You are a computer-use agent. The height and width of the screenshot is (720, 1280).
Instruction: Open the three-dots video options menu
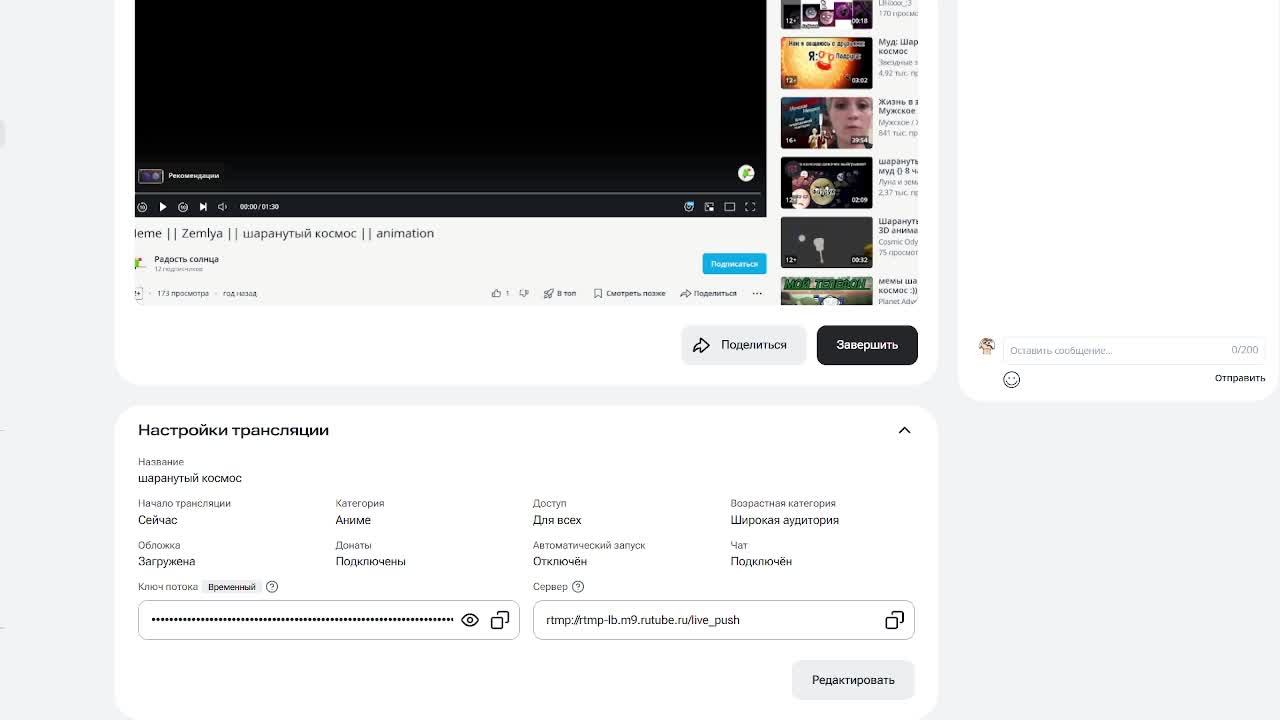click(757, 293)
